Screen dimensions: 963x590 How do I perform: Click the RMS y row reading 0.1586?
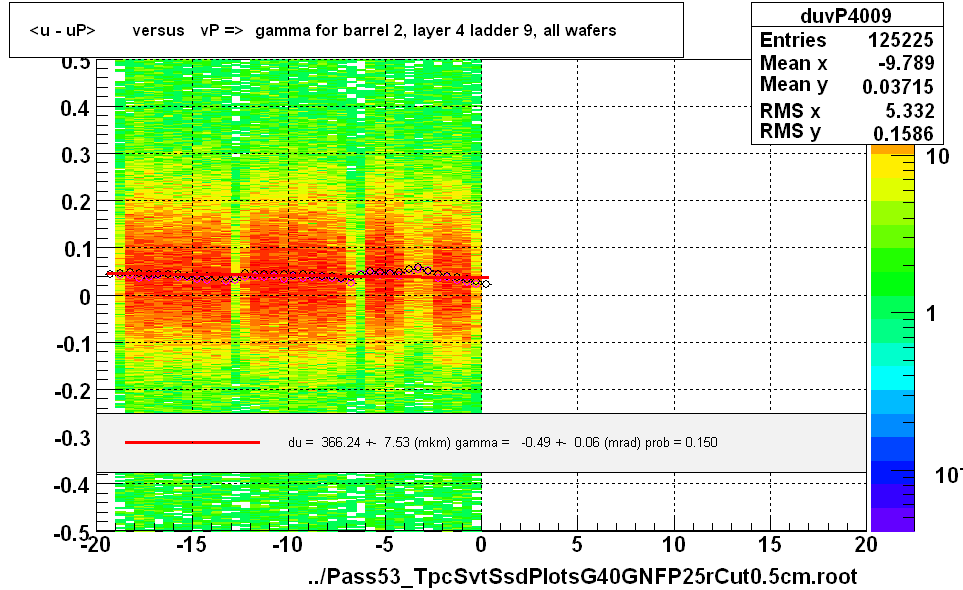846,132
